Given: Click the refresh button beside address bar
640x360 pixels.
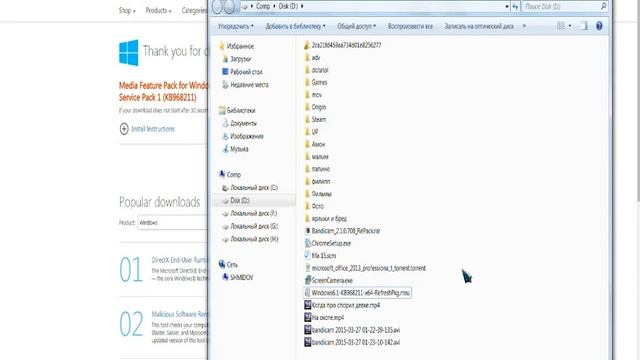Looking at the screenshot, I should (516, 7).
